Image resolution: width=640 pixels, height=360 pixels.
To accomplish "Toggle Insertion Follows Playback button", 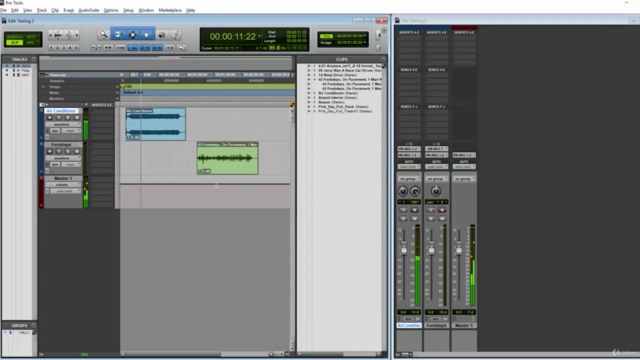I will click(x=169, y=48).
